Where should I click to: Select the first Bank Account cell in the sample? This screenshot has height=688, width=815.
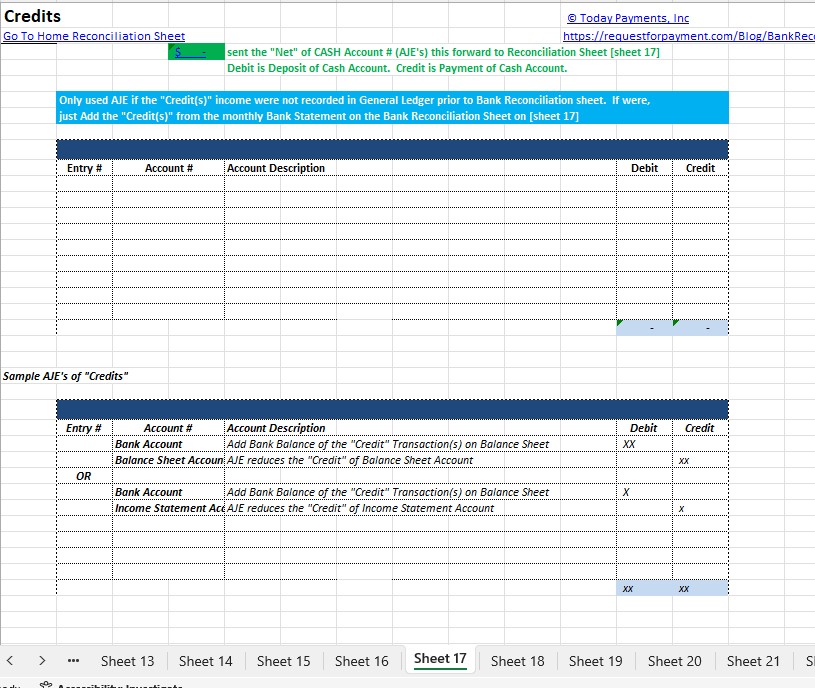coord(168,444)
